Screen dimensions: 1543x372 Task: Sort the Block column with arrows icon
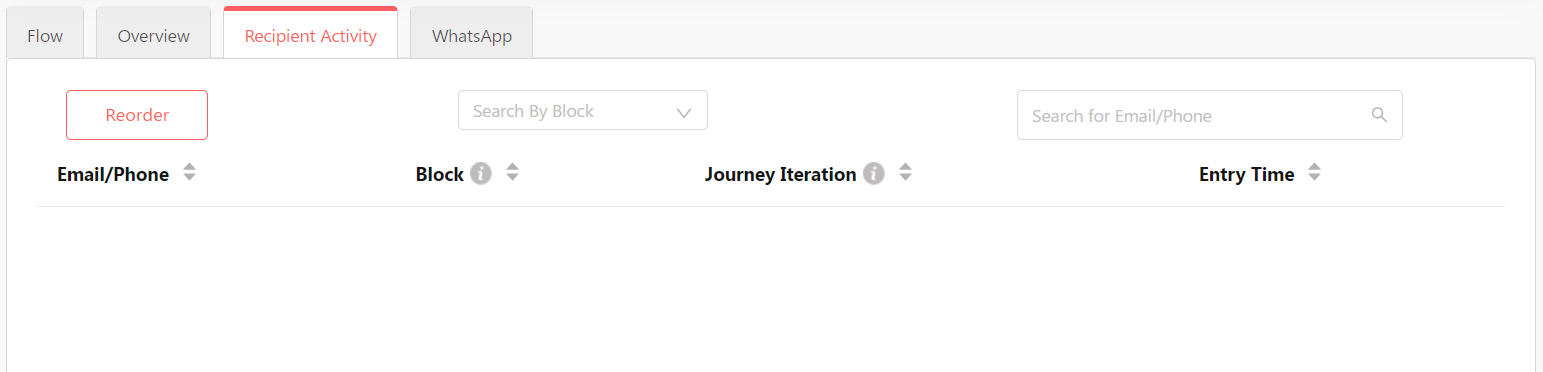click(512, 173)
